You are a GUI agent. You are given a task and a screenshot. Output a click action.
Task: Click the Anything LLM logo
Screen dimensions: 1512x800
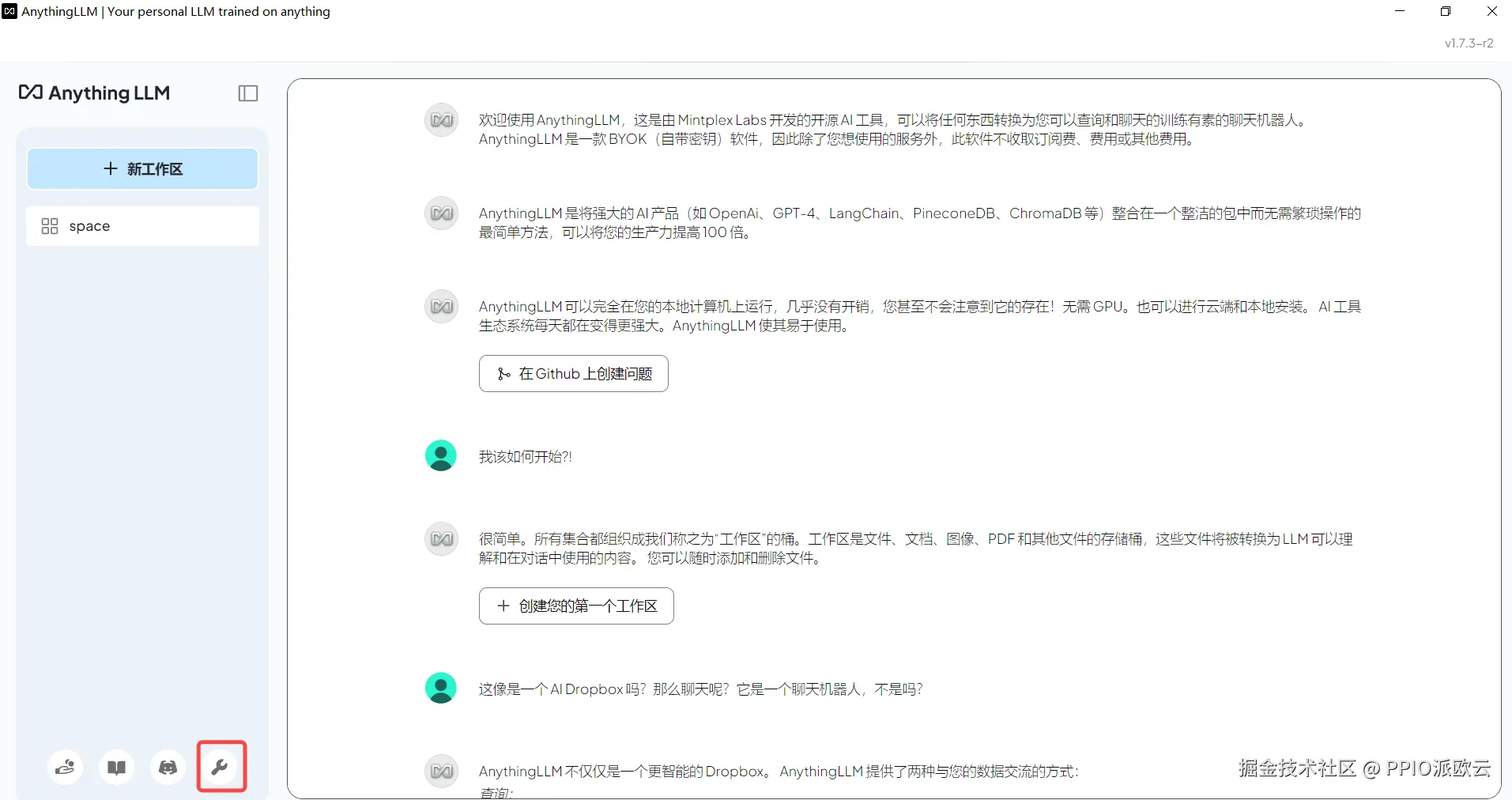click(94, 93)
